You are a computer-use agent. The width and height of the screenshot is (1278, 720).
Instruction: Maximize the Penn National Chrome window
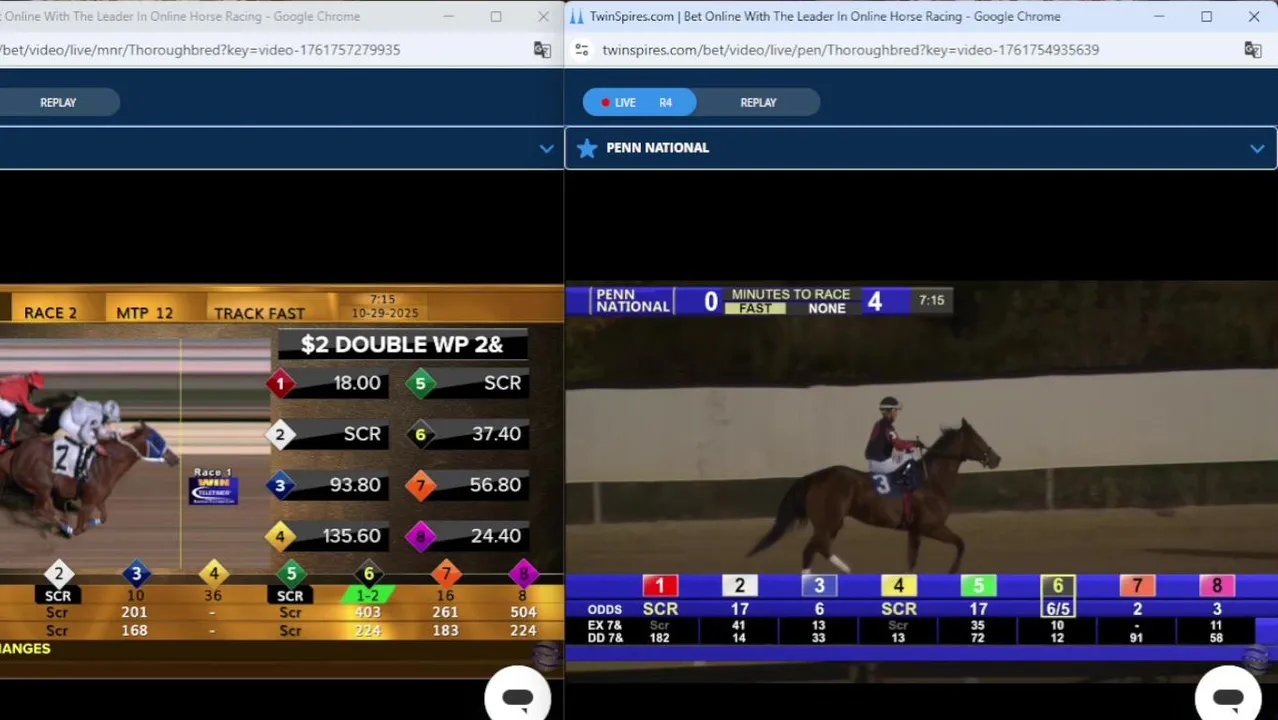[x=1206, y=16]
